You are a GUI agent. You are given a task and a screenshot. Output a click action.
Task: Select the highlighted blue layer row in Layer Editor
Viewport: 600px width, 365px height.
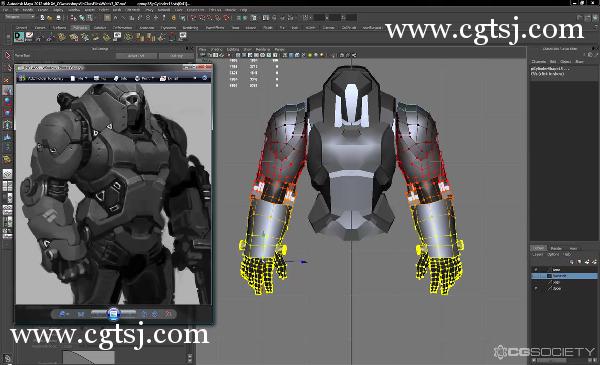pyautogui.click(x=565, y=275)
